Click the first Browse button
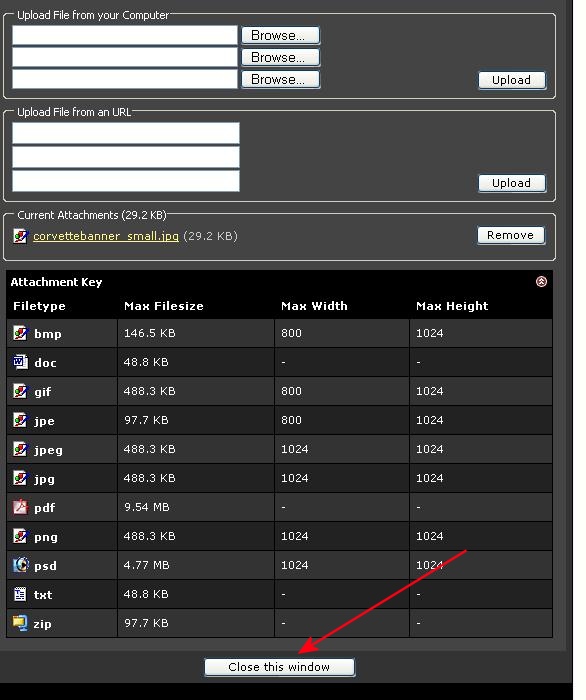This screenshot has width=586, height=700. [280, 35]
